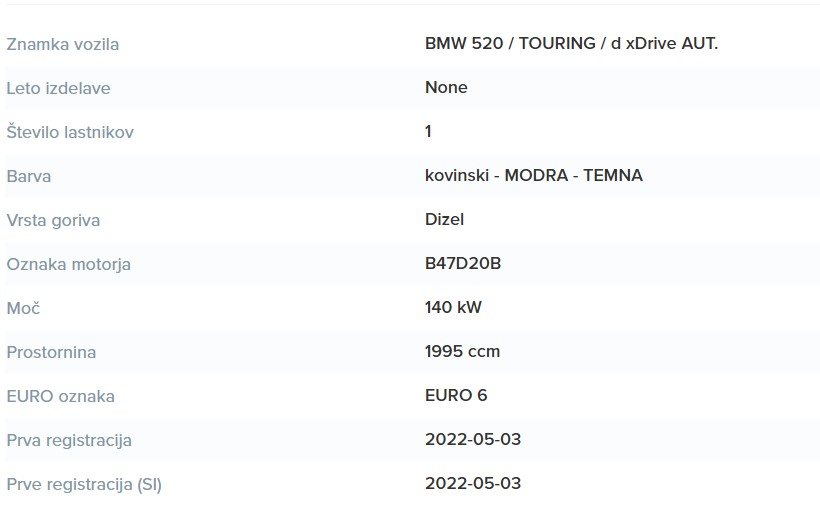Select the date beside 'Prve registracija (SI)'

(x=473, y=483)
